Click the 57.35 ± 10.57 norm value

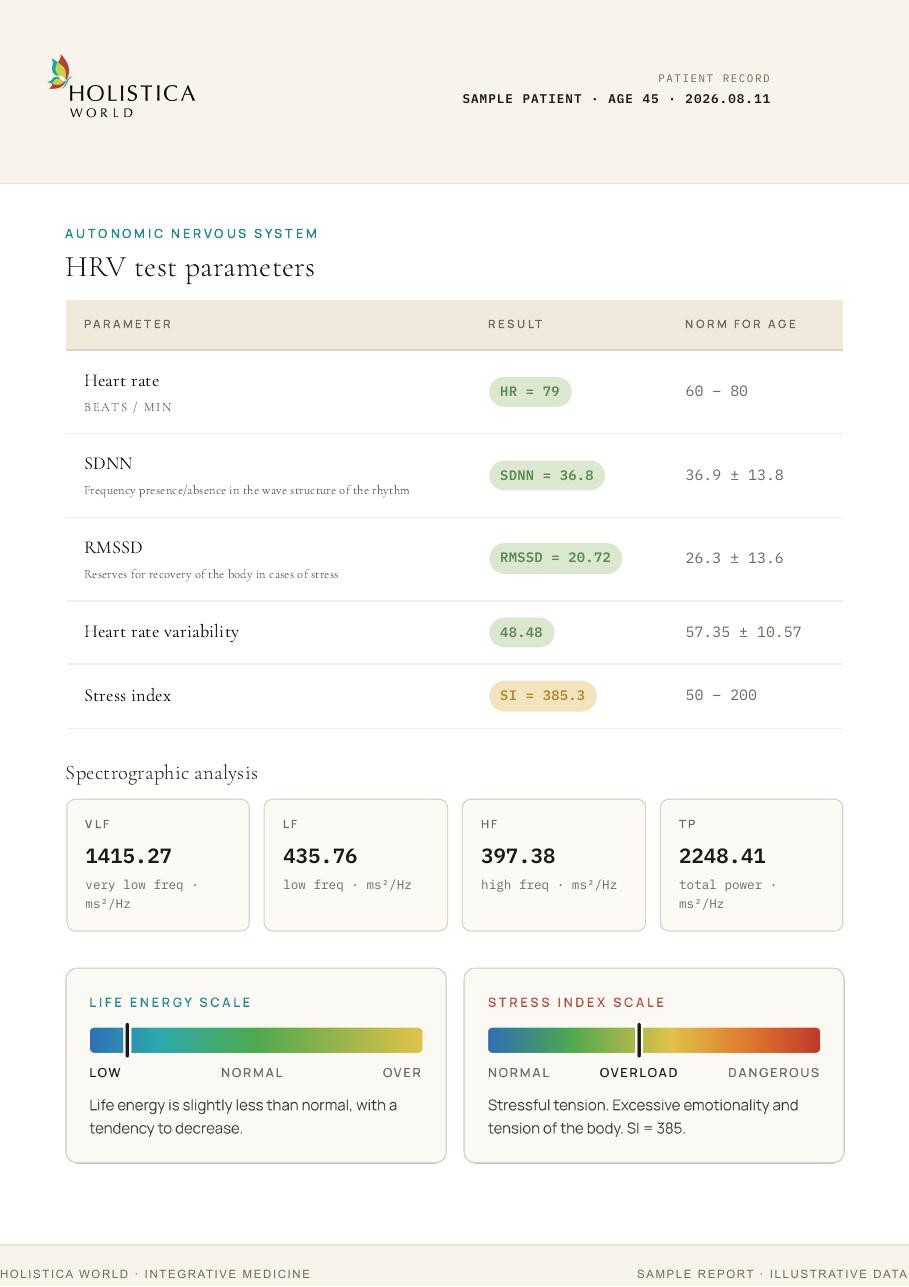point(743,632)
